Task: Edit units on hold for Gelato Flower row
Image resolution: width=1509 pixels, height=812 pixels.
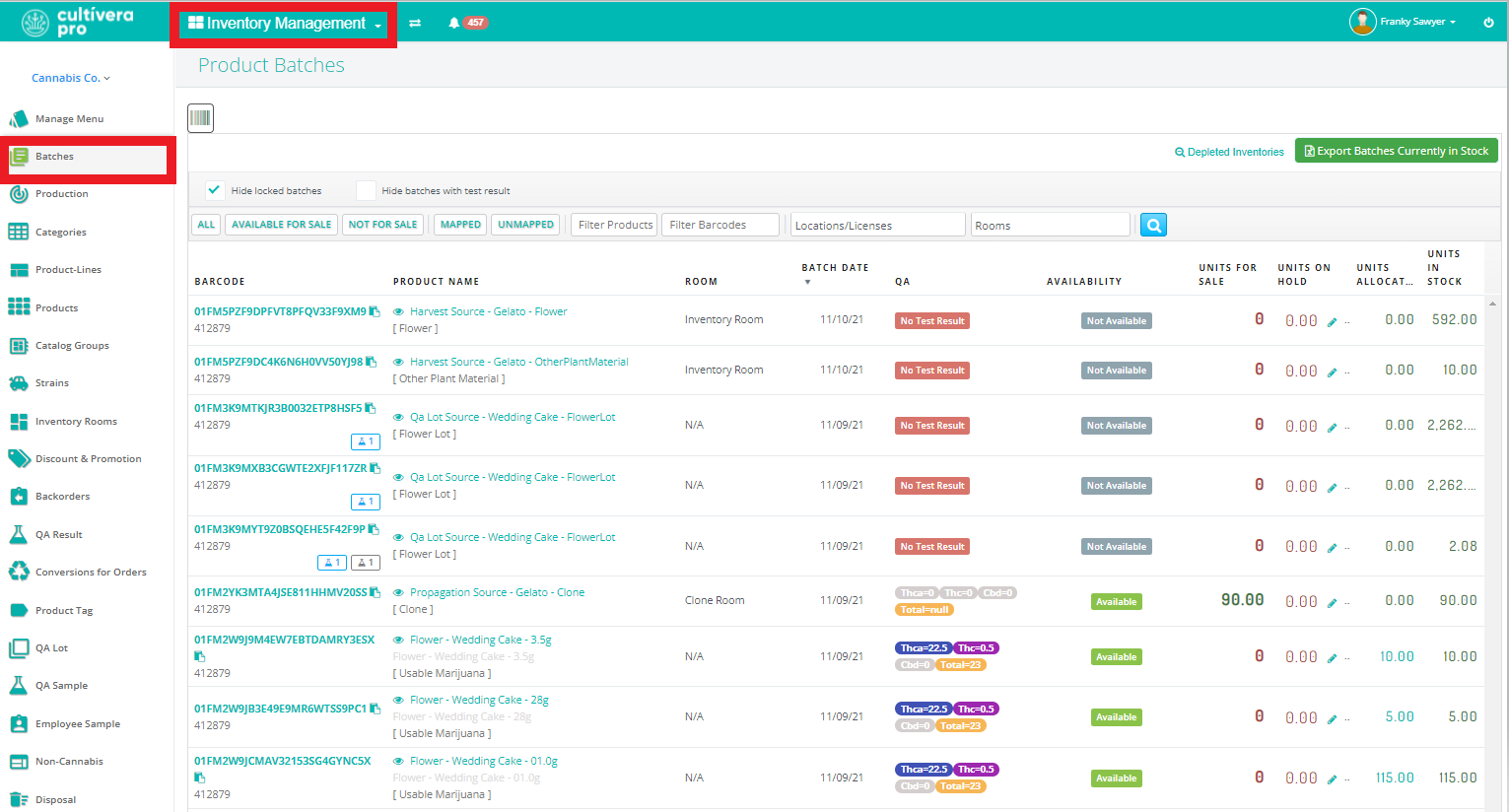Action: 1332,322
